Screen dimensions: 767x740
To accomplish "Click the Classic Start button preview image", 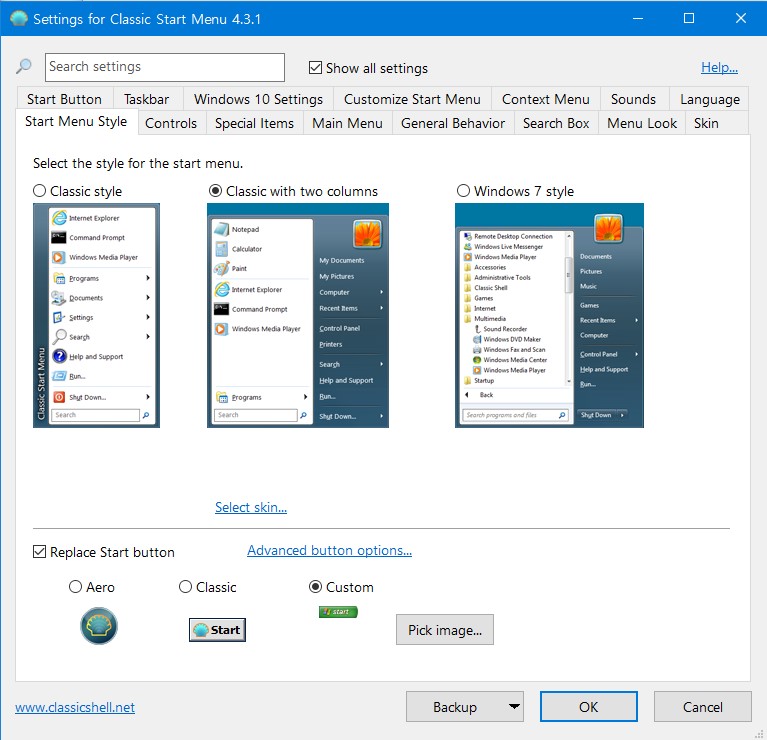I will pos(217,630).
